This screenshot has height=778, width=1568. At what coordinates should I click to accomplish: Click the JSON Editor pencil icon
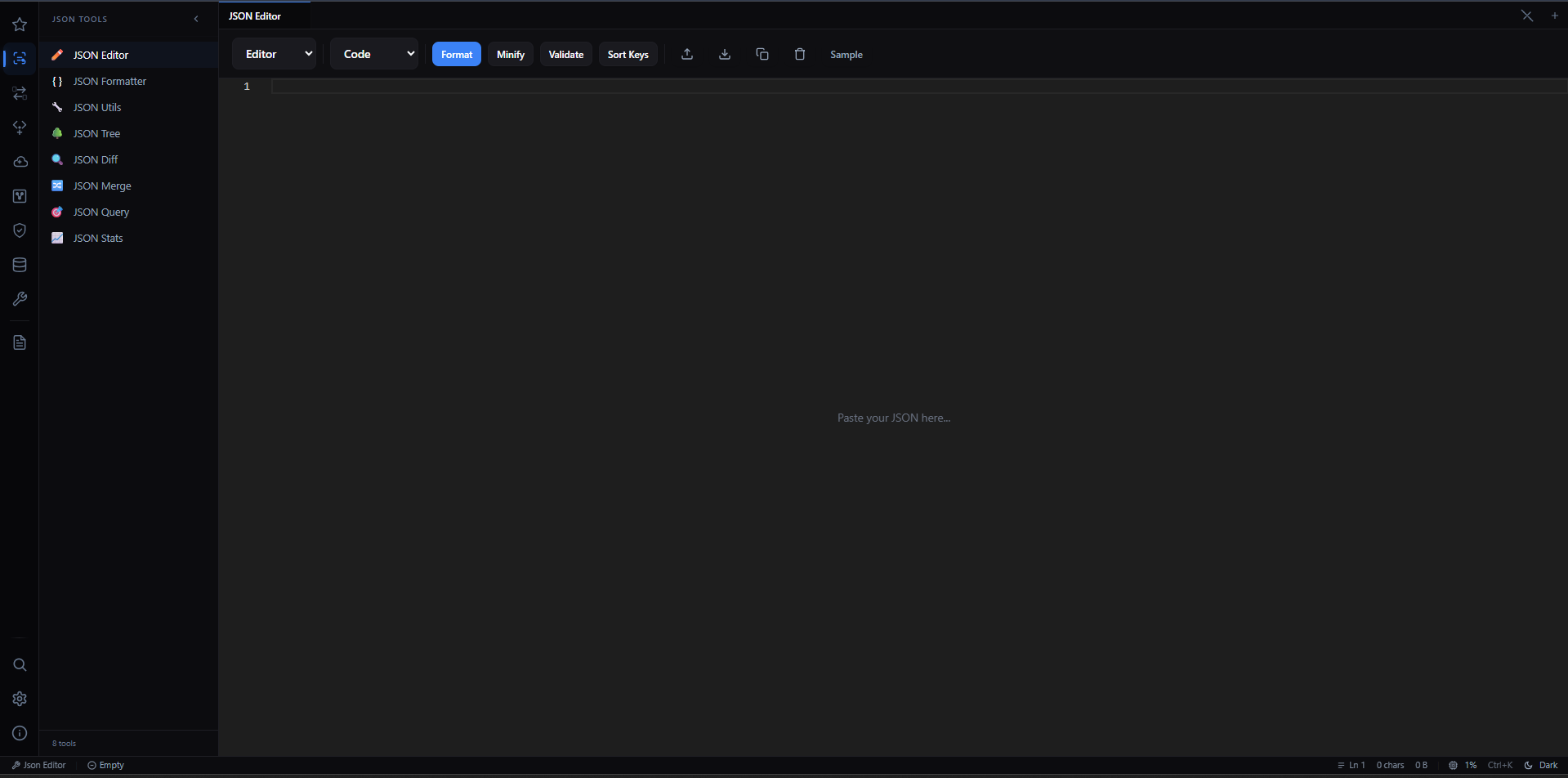(x=57, y=55)
